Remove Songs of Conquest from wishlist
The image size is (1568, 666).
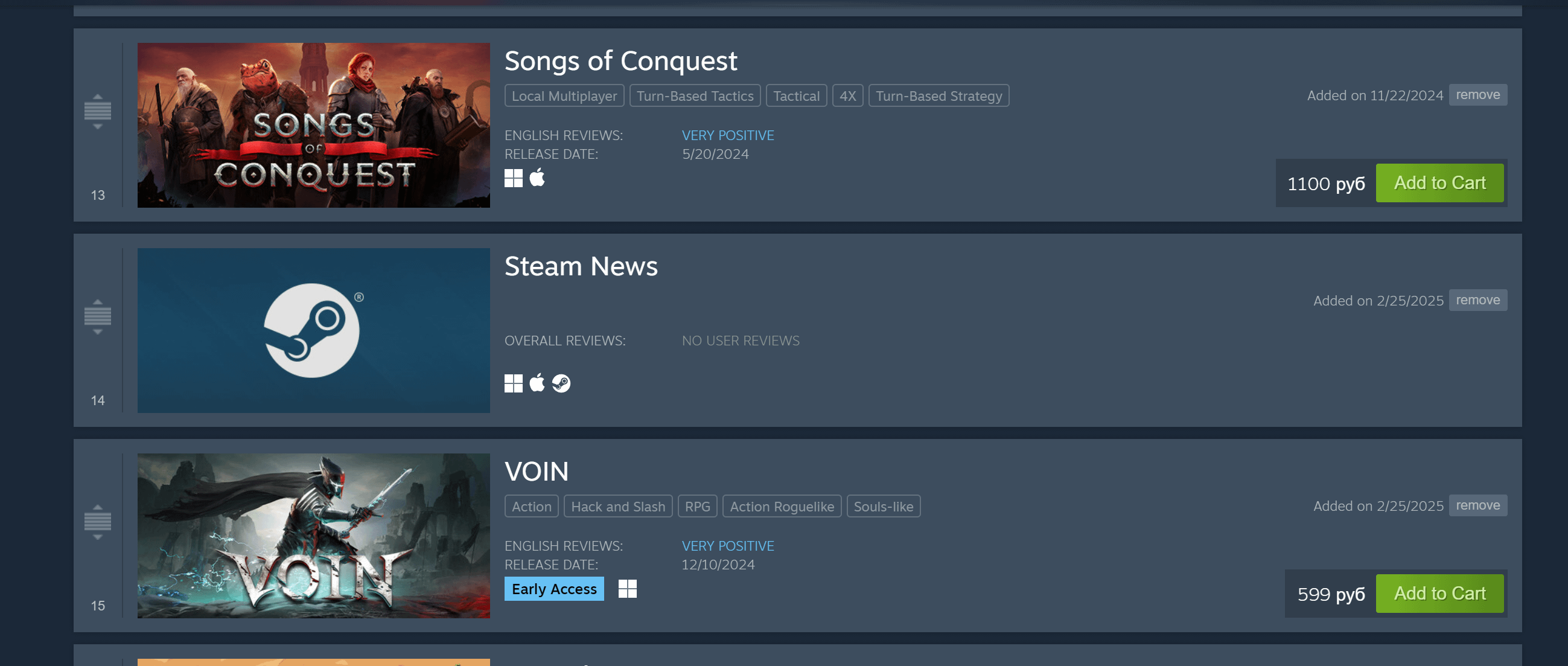pos(1478,95)
